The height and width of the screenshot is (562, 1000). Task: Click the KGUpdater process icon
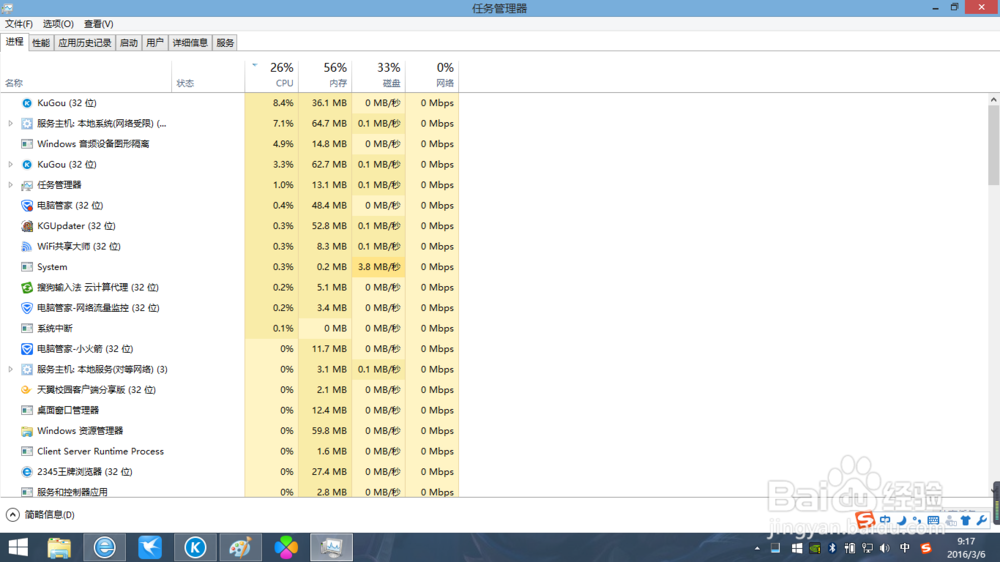pos(27,226)
